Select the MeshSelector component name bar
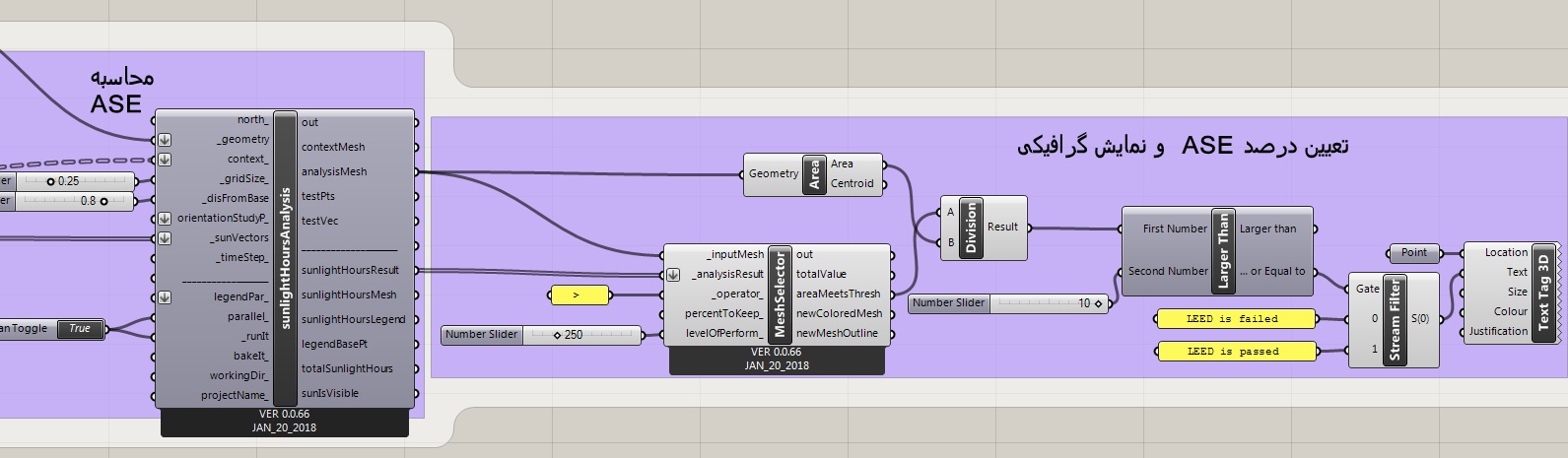 (x=780, y=294)
